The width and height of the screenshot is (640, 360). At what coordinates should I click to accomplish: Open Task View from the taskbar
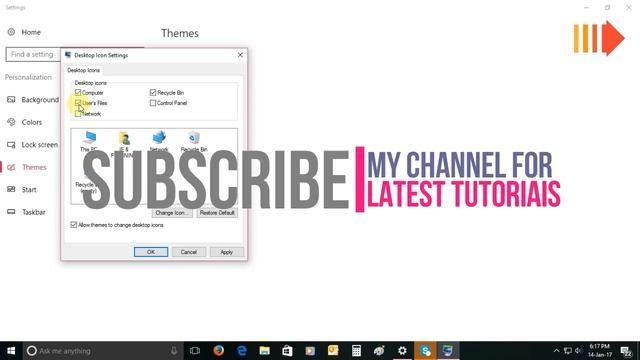[195, 351]
